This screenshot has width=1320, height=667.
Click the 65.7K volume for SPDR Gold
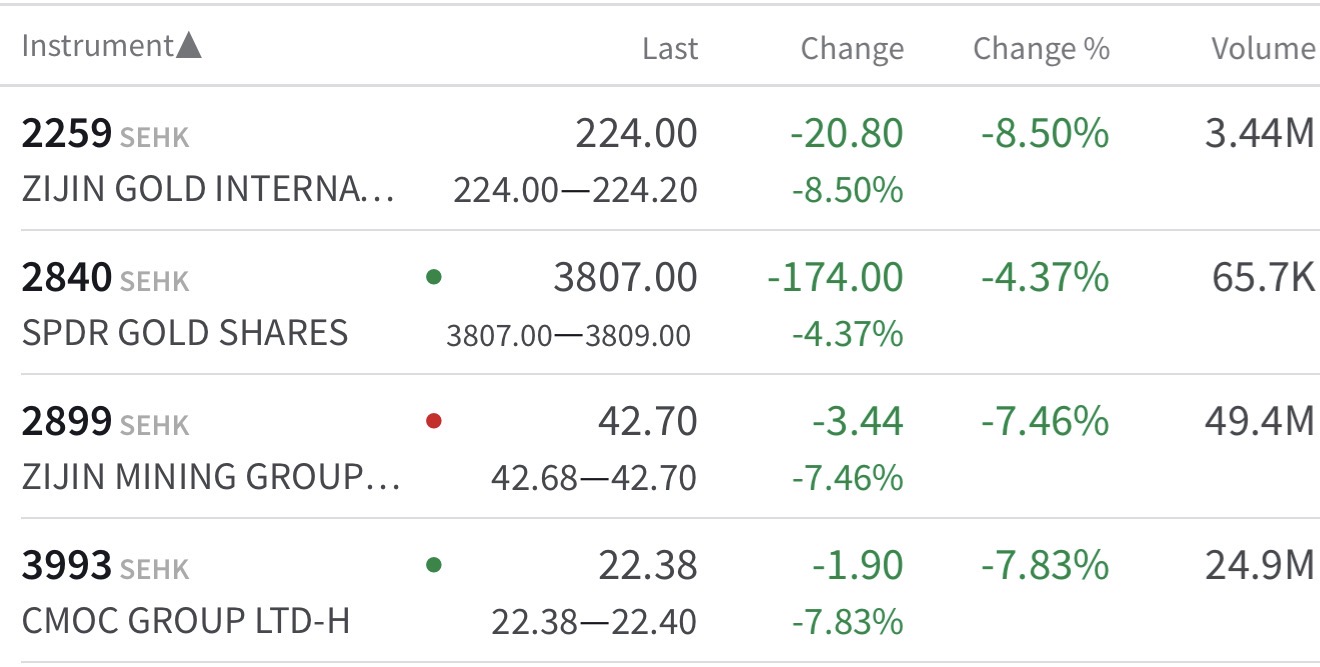tap(1263, 277)
